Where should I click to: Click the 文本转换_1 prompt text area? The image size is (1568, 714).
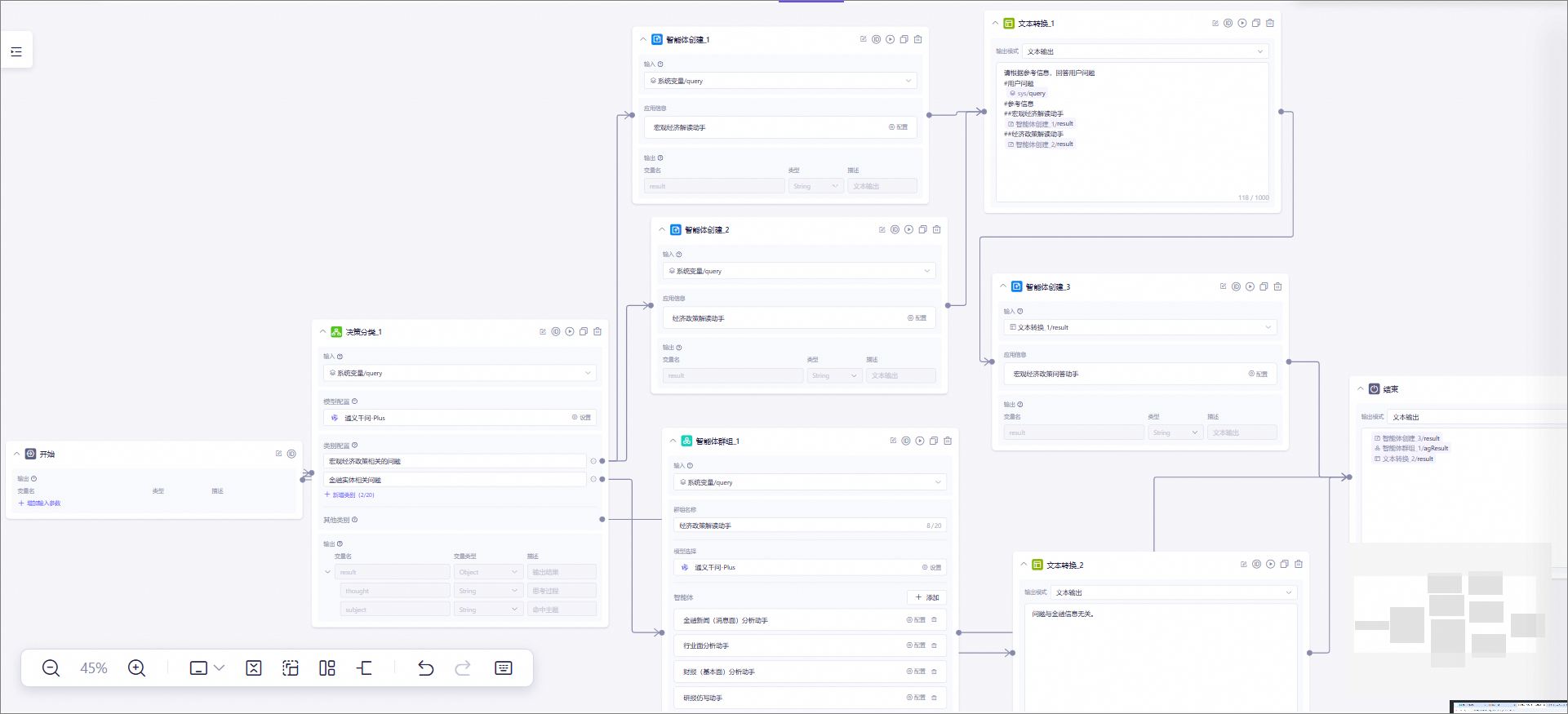click(x=1133, y=133)
